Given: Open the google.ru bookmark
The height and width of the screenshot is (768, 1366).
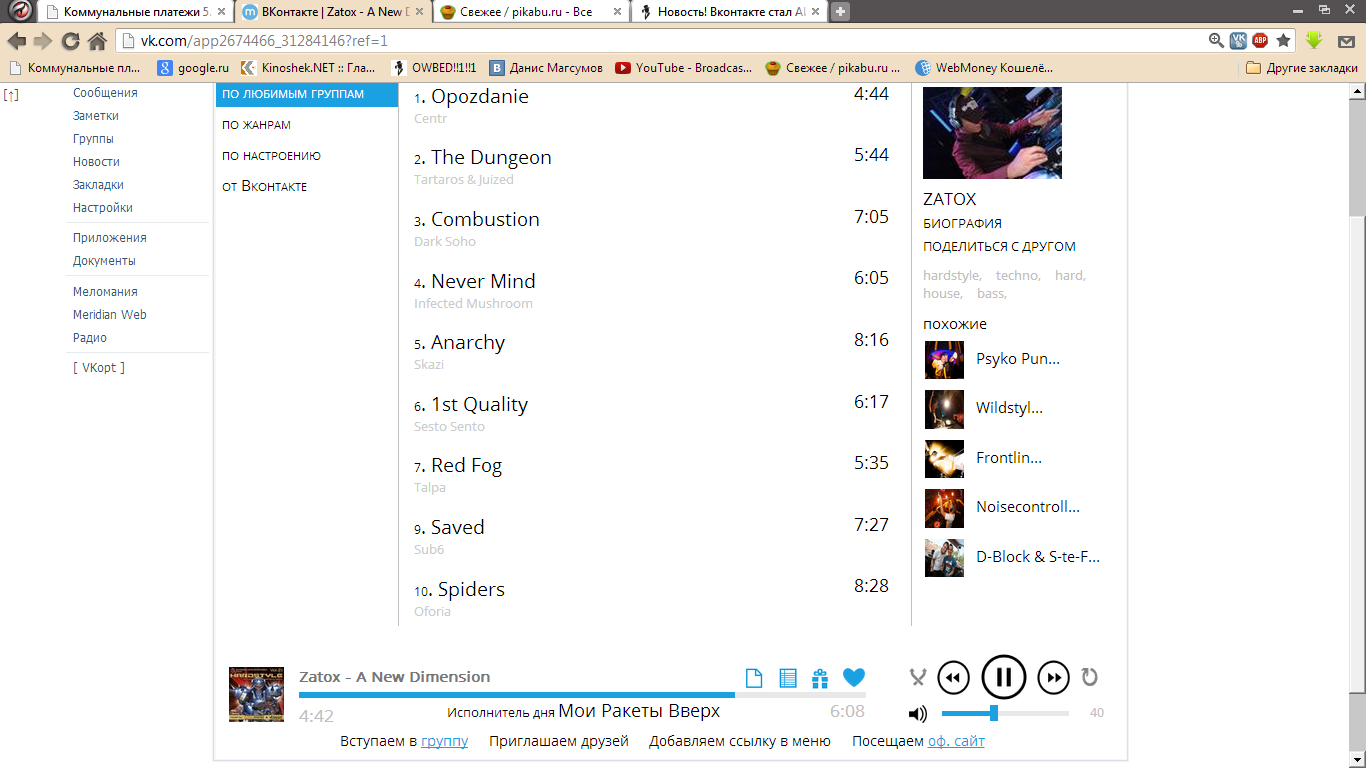Looking at the screenshot, I should [194, 68].
